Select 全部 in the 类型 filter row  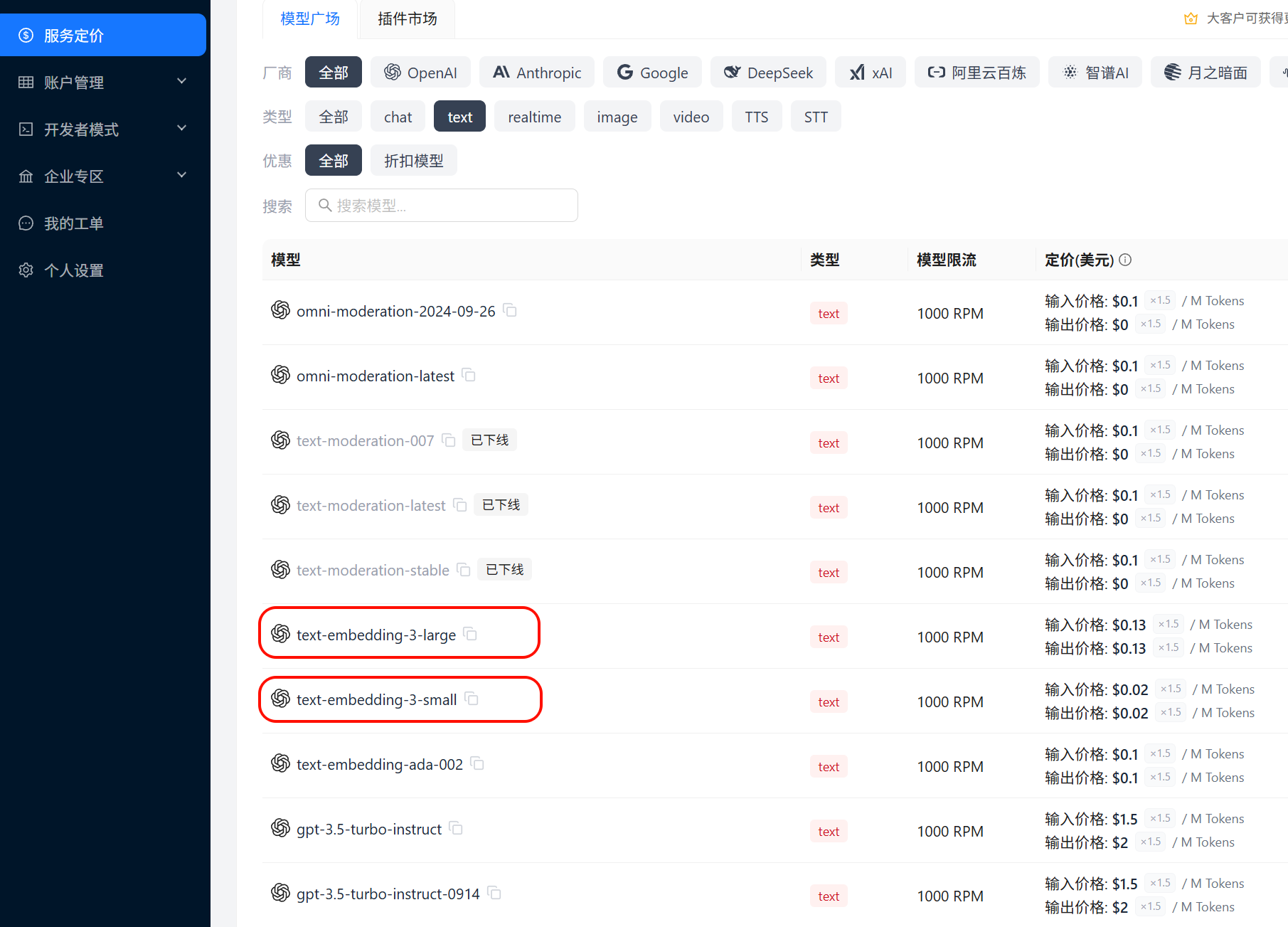(334, 116)
